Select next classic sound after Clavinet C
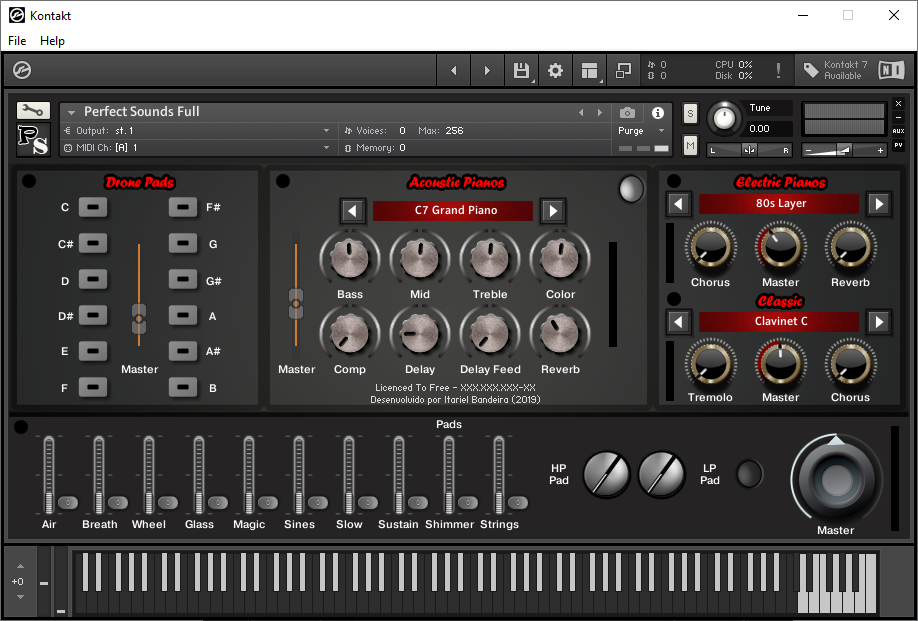 click(879, 322)
